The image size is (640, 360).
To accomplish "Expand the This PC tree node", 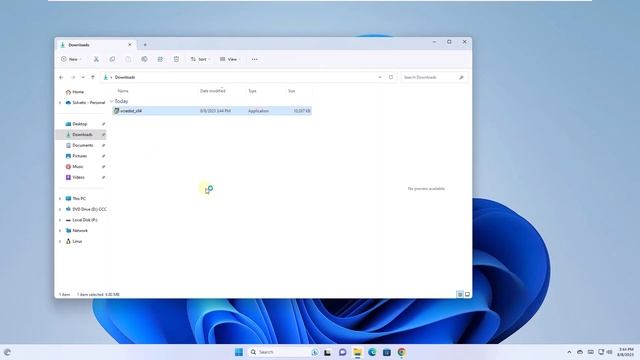I will click(60, 199).
